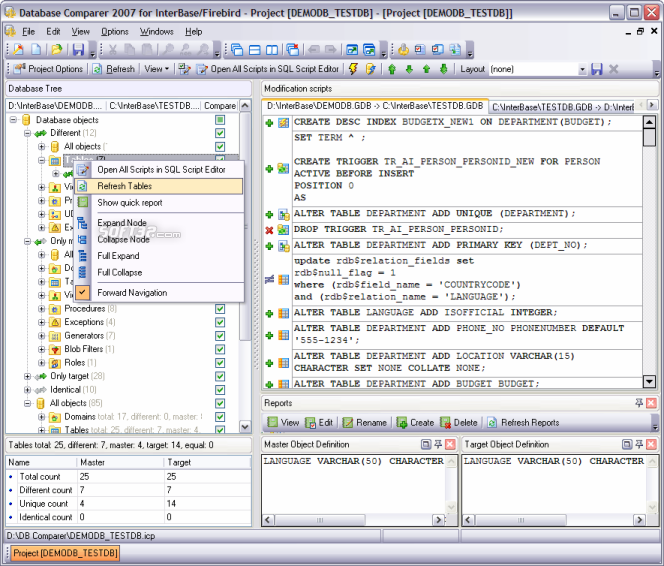This screenshot has width=664, height=566.
Task: Open the File menu
Action: coord(28,32)
